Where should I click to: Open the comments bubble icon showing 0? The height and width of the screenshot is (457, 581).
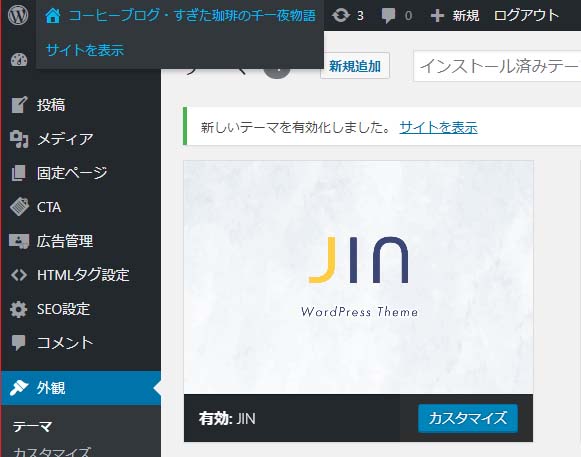coord(388,16)
